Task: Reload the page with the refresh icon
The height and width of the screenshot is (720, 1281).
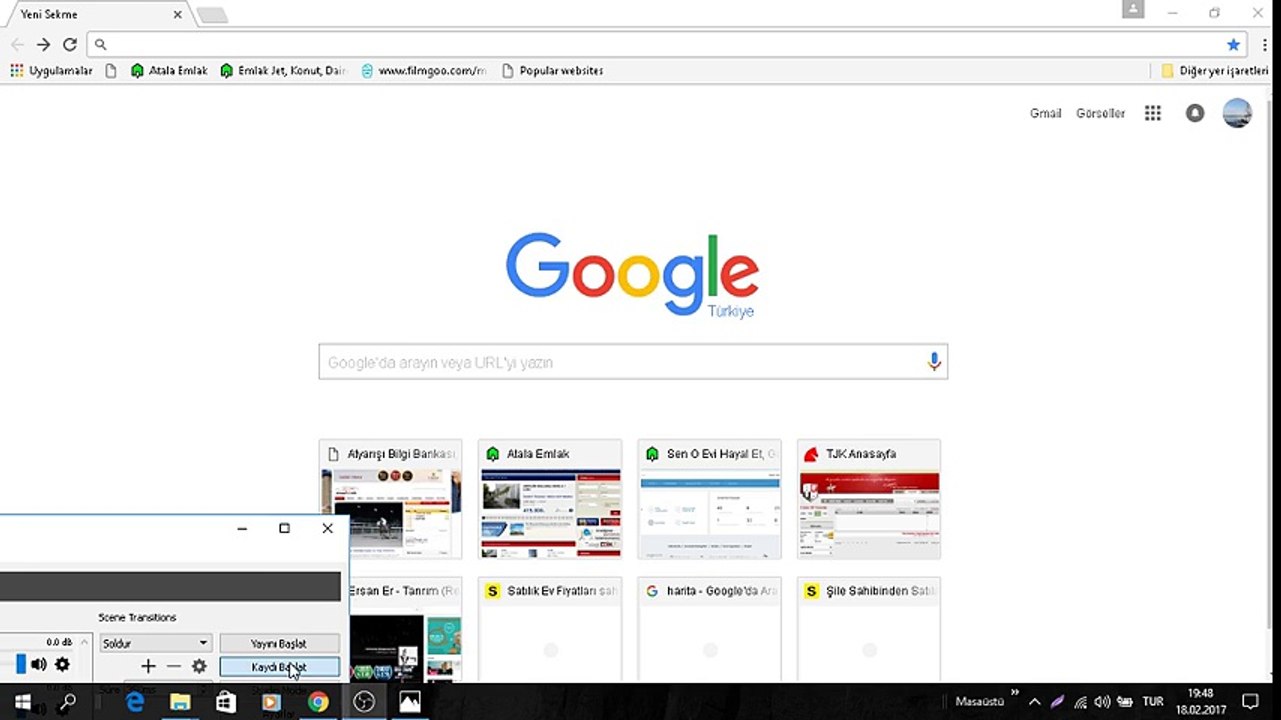Action: [x=69, y=45]
